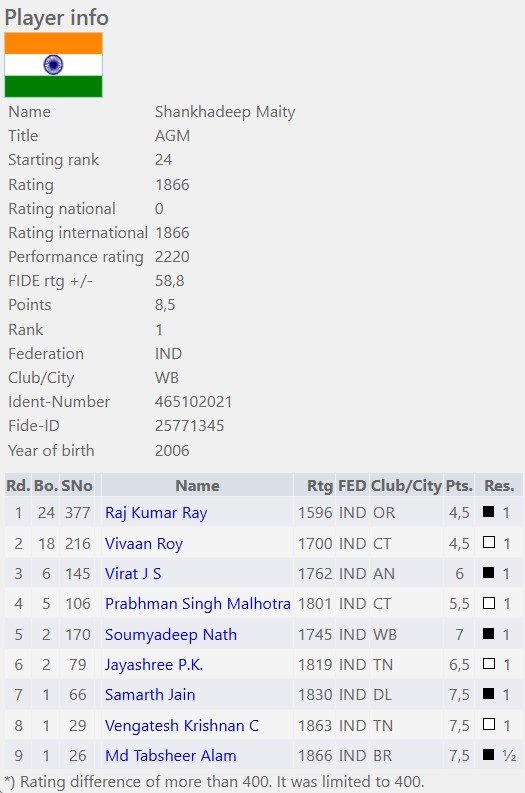
Task: Click the white piece icon in round 2
Action: [x=489, y=542]
